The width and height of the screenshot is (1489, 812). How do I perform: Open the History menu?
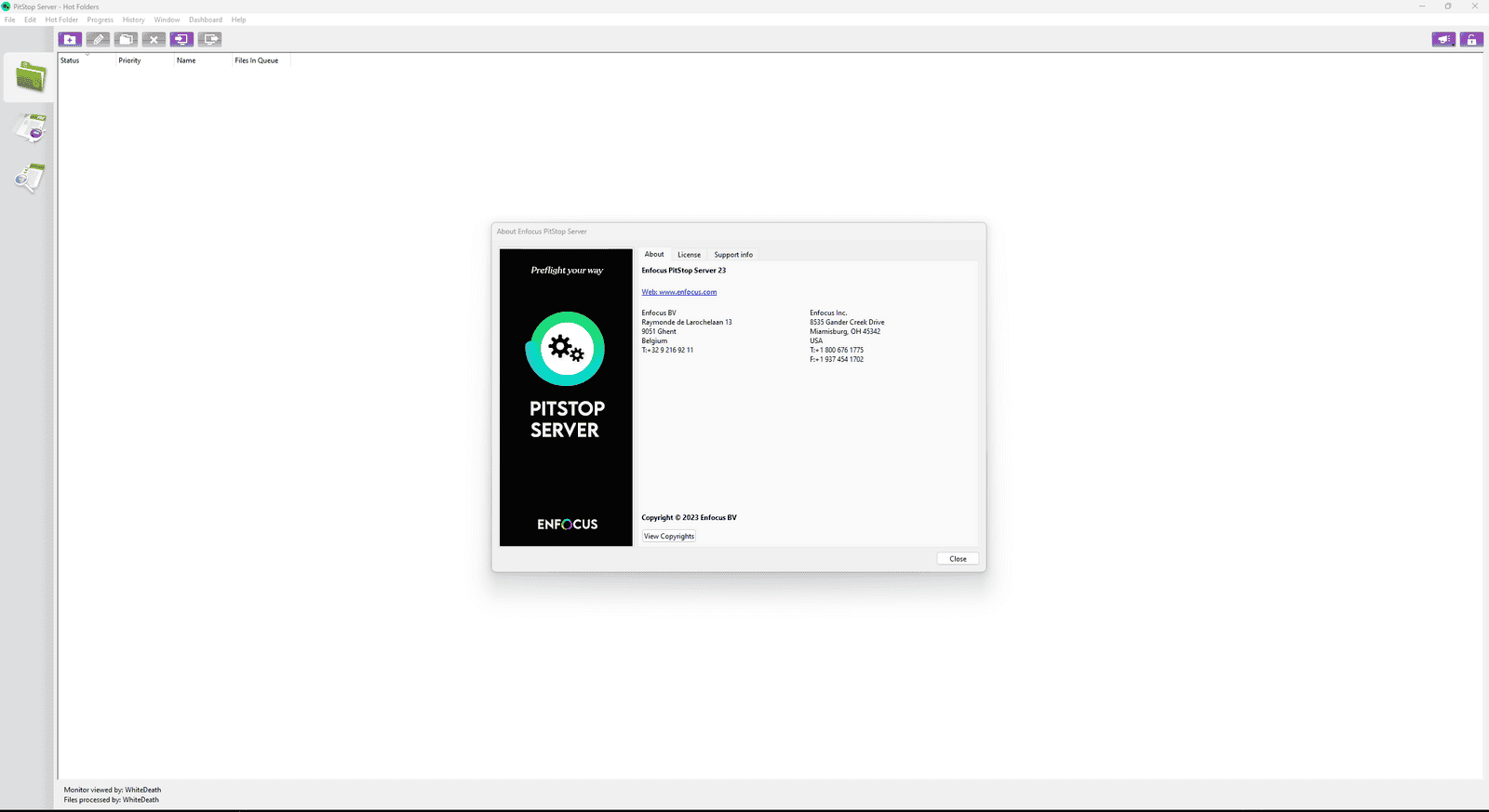pyautogui.click(x=134, y=20)
